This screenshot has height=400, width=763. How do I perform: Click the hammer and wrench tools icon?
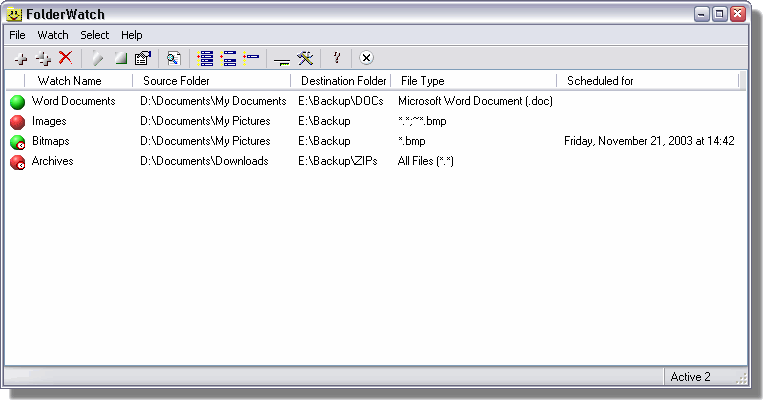[x=306, y=59]
